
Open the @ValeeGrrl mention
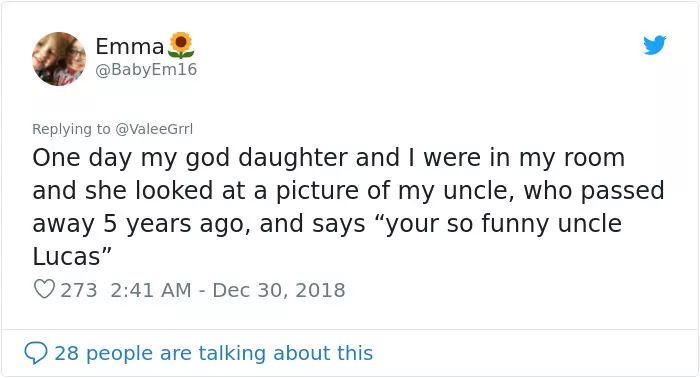(x=154, y=129)
